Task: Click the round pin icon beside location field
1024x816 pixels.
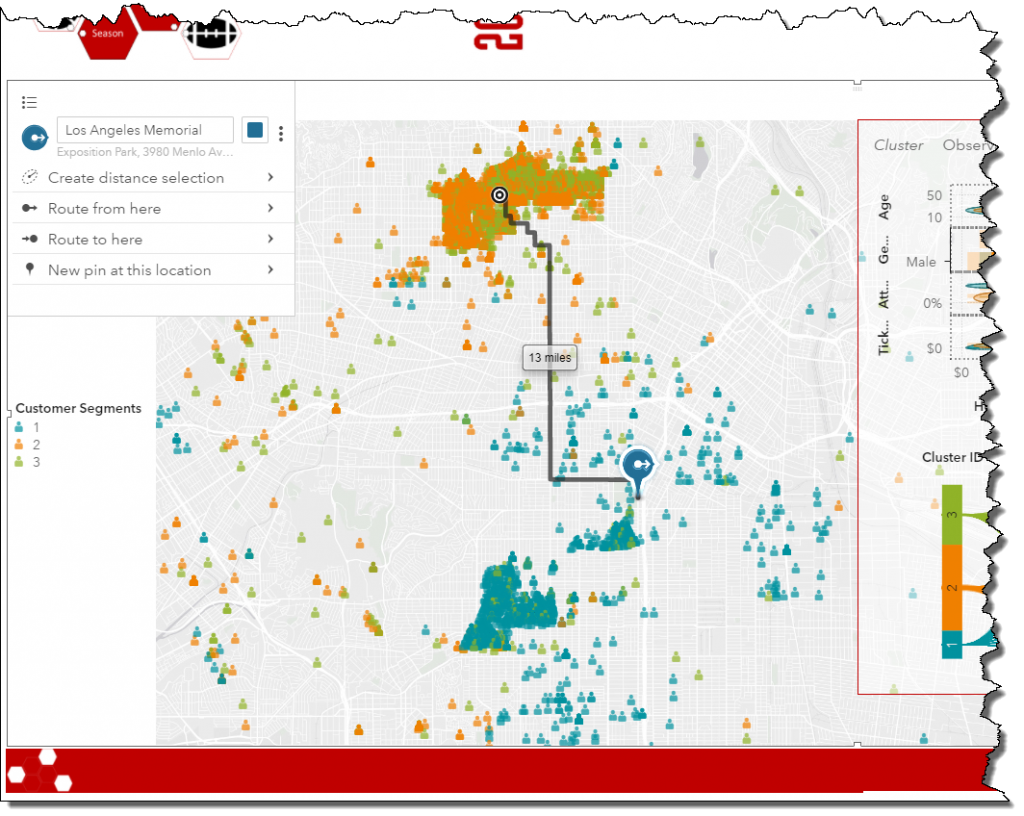Action: (x=35, y=137)
